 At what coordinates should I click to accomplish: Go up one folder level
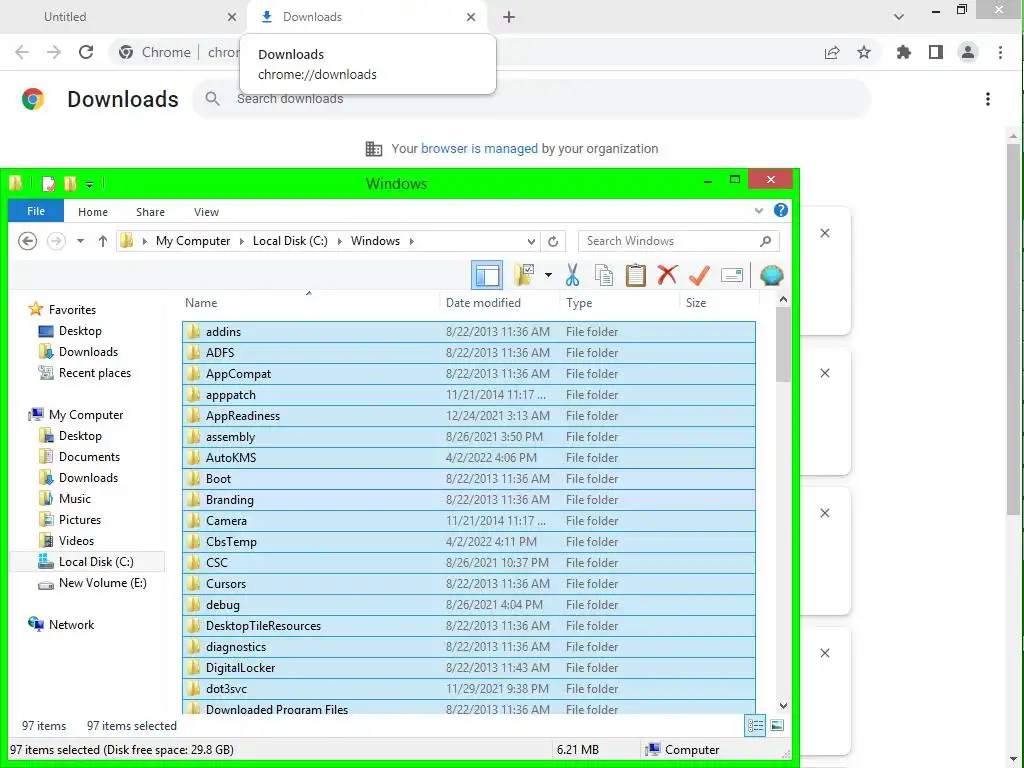tap(103, 241)
